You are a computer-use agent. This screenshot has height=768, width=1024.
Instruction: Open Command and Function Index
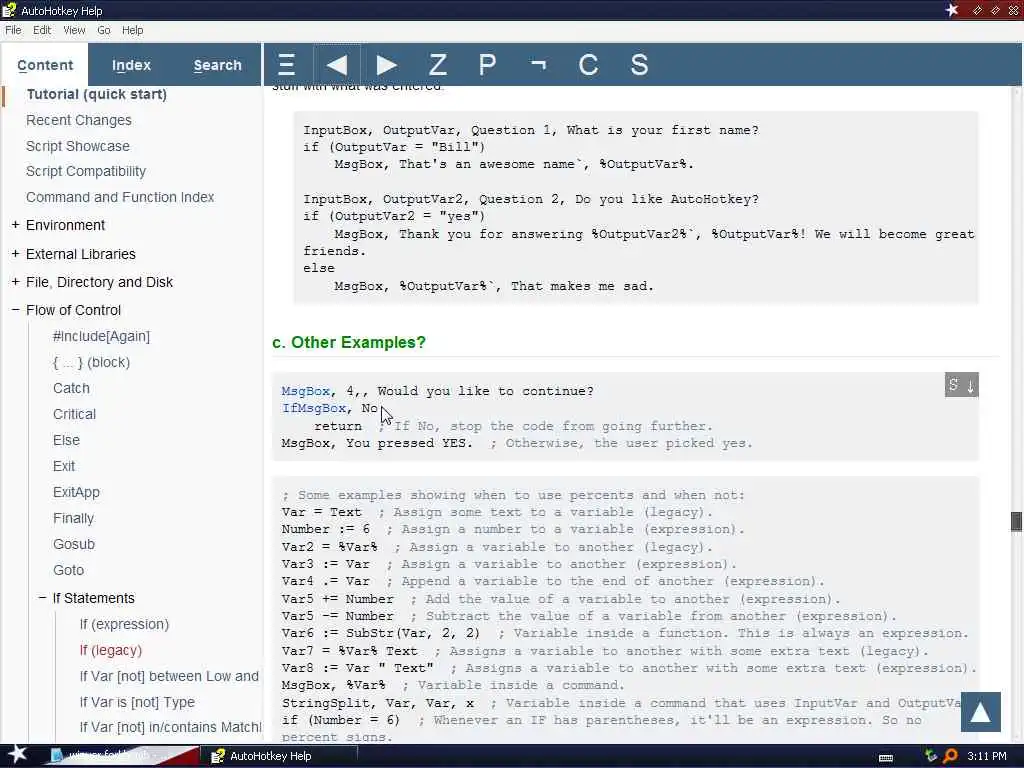(120, 197)
